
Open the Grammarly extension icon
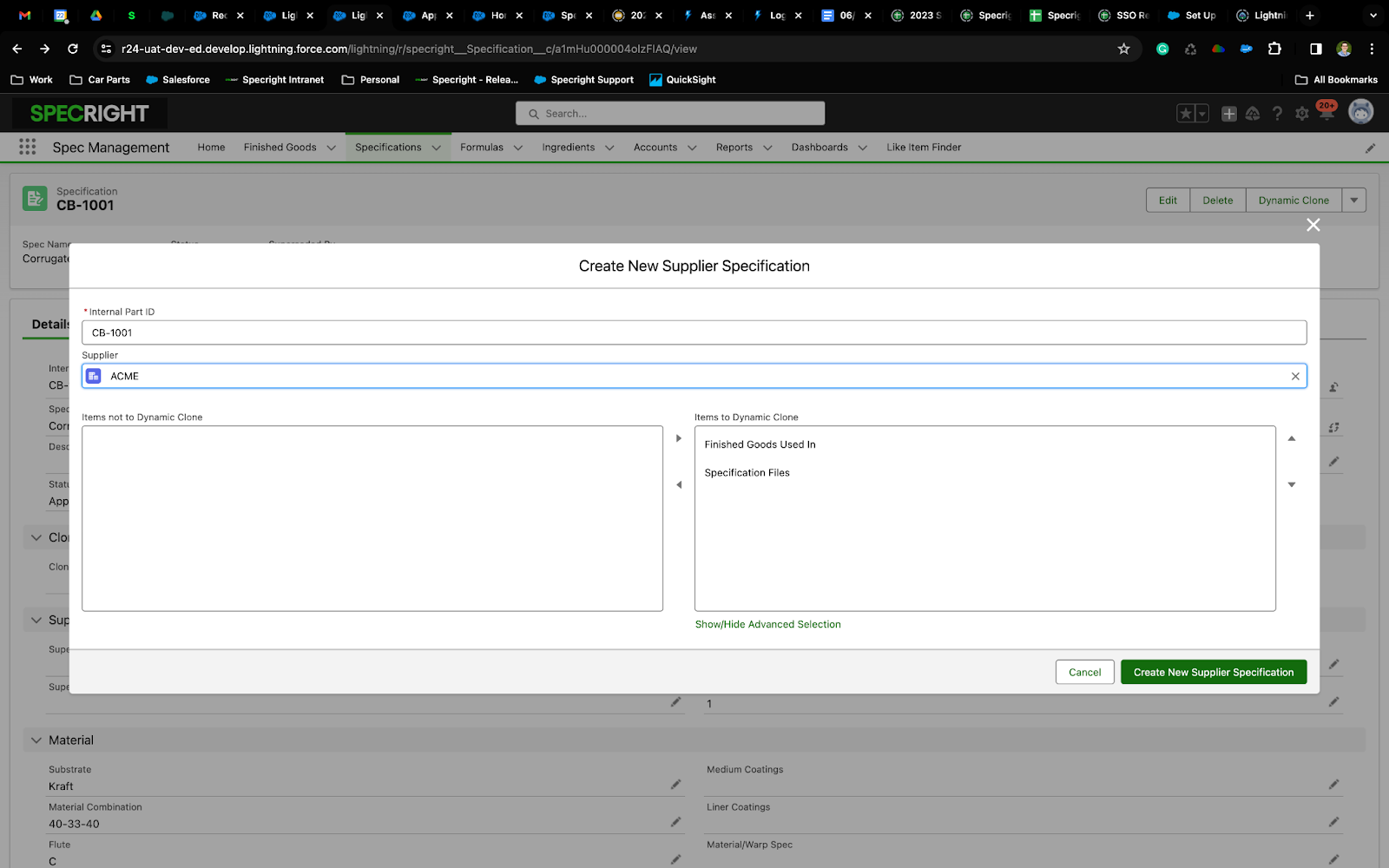tap(1162, 49)
